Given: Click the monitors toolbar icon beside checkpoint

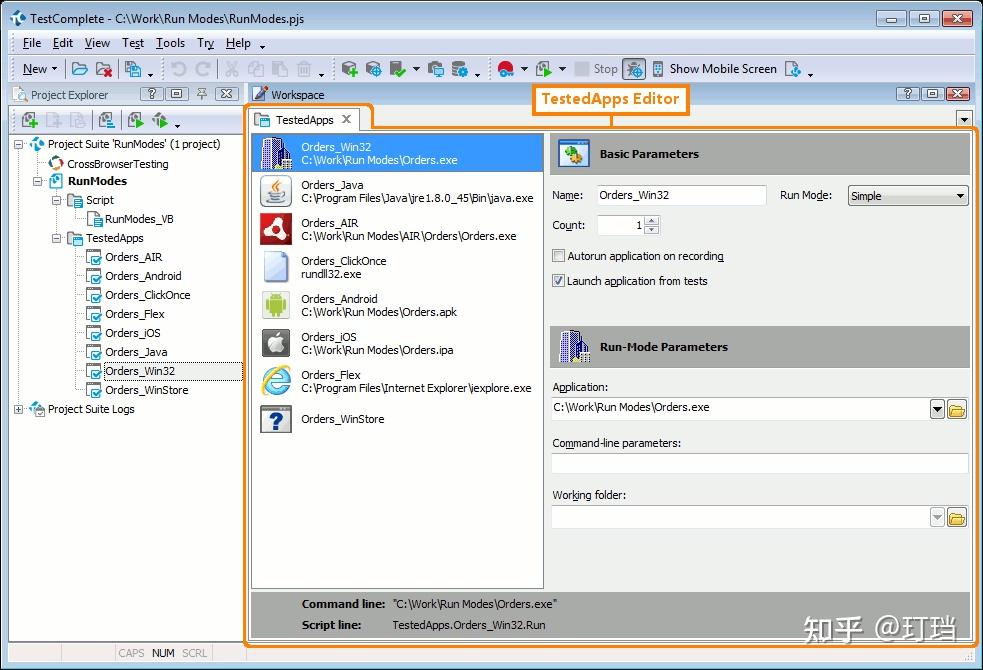Looking at the screenshot, I should click(x=436, y=69).
